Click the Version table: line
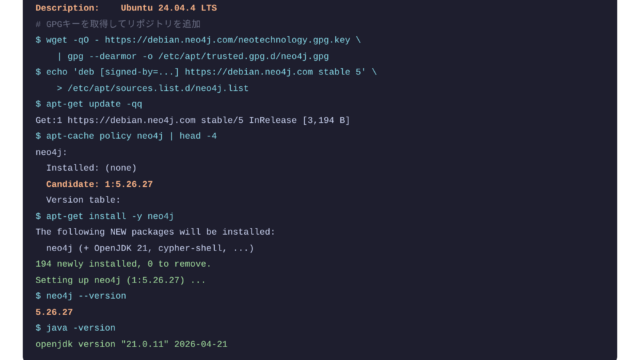 (x=83, y=200)
